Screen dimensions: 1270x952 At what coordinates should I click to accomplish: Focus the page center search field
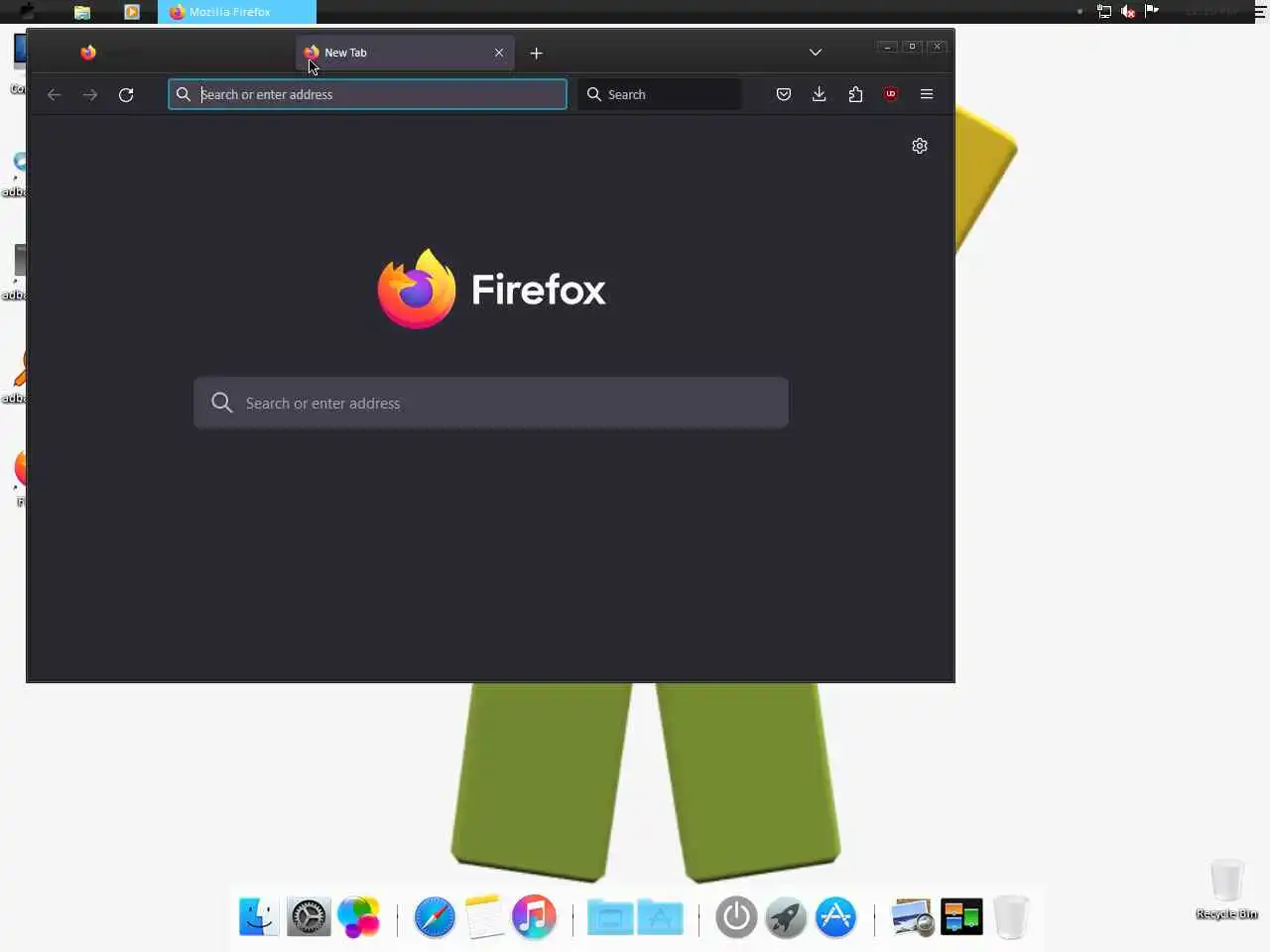click(x=491, y=403)
